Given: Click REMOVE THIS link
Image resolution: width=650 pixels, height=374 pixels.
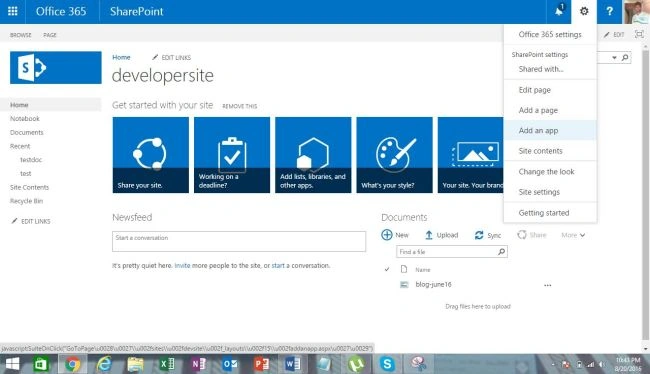Looking at the screenshot, I should [x=240, y=106].
